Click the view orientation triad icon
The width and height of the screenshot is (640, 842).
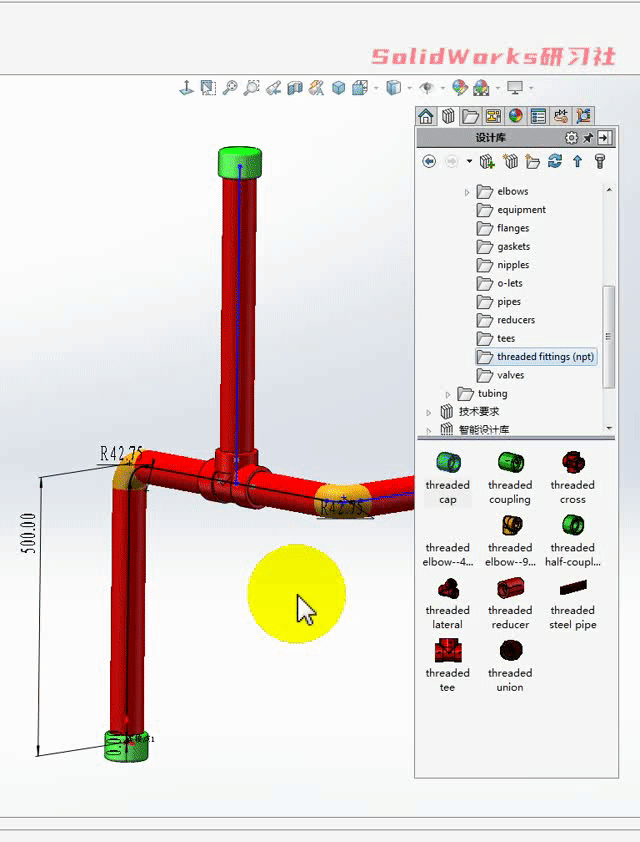(x=186, y=88)
